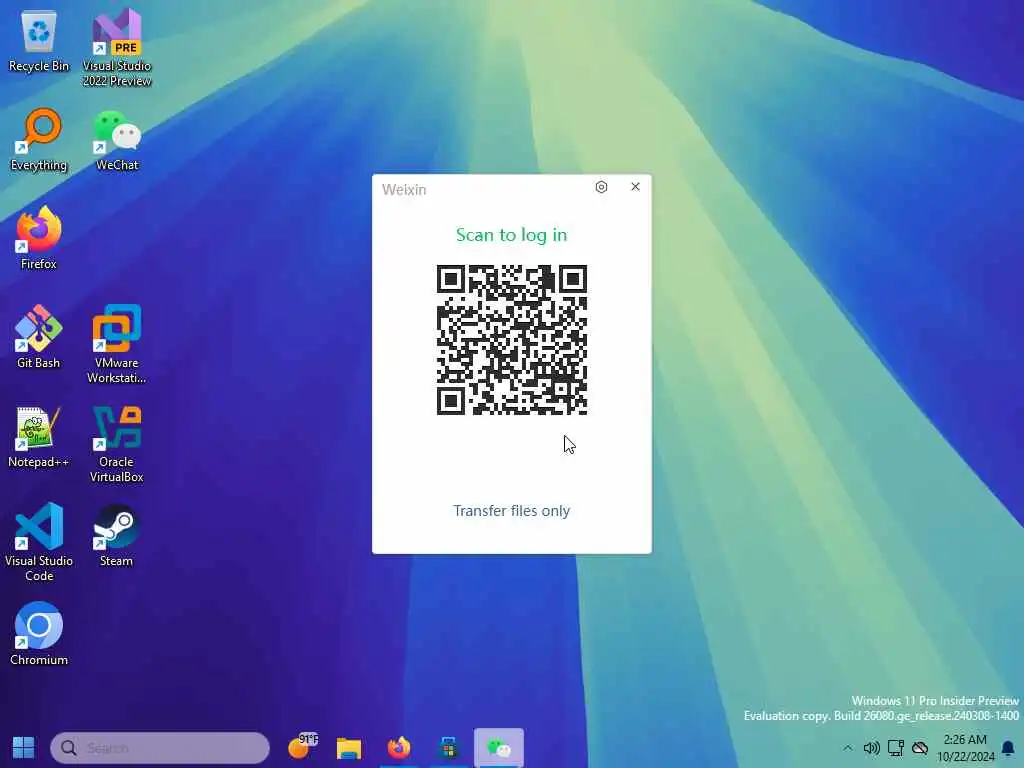Open the network display tray icon
This screenshot has width=1024, height=768.
coord(895,748)
